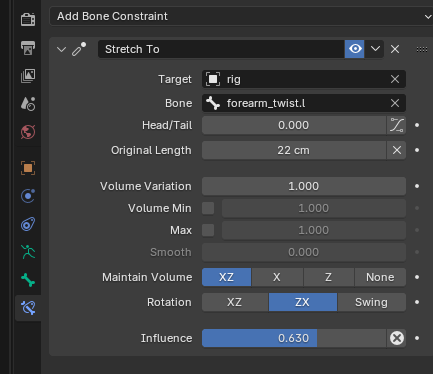Animate the Rotation property dot
The height and width of the screenshot is (374, 433).
point(417,302)
